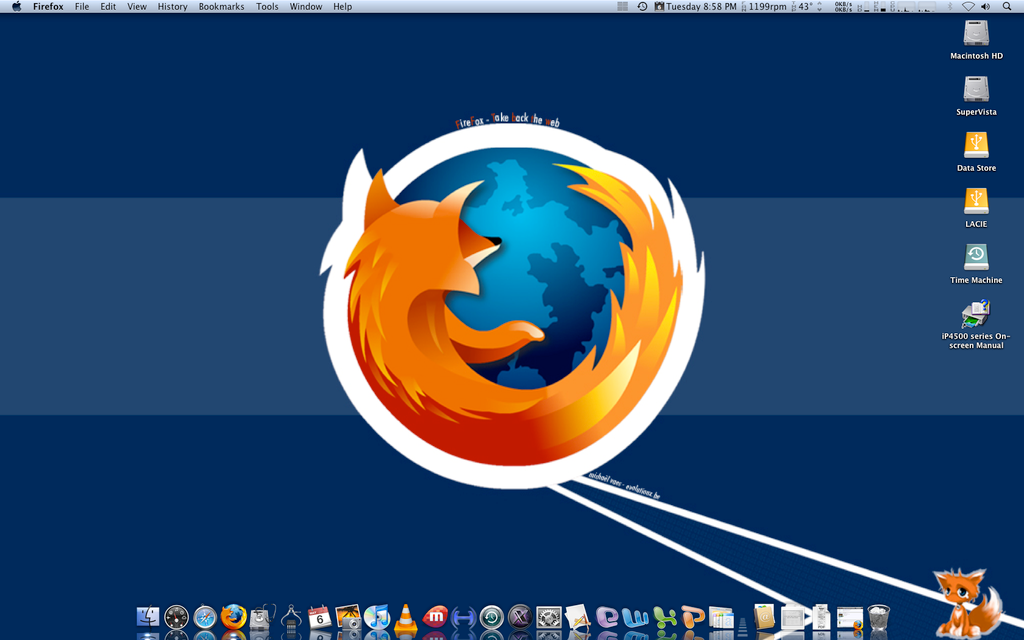Open the Help menu
Screen dimensions: 1024x640
342,7
